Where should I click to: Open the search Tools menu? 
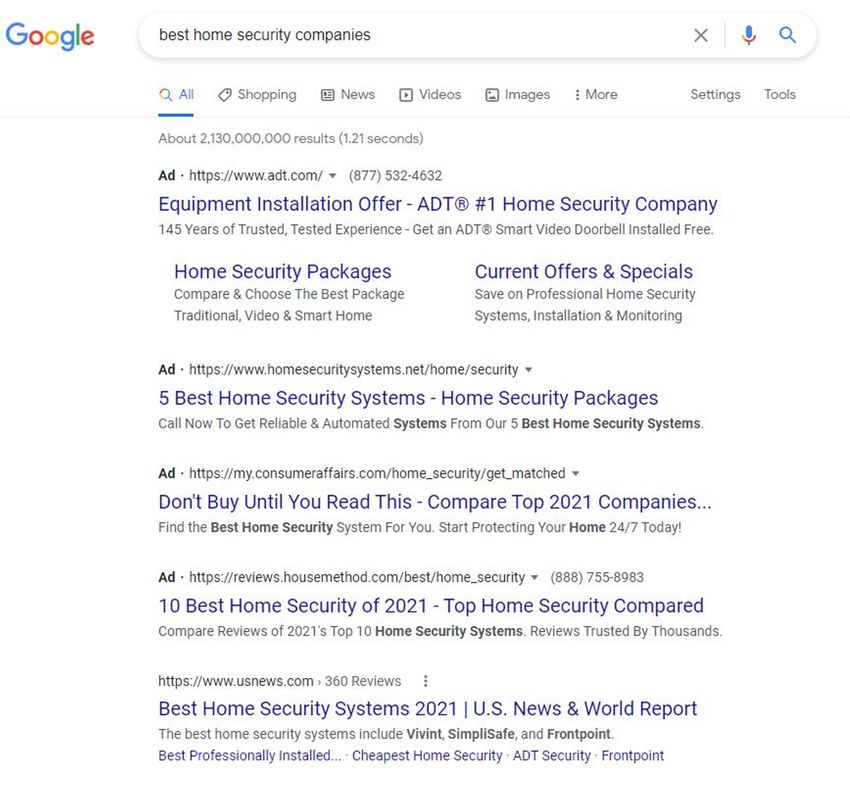pyautogui.click(x=780, y=95)
